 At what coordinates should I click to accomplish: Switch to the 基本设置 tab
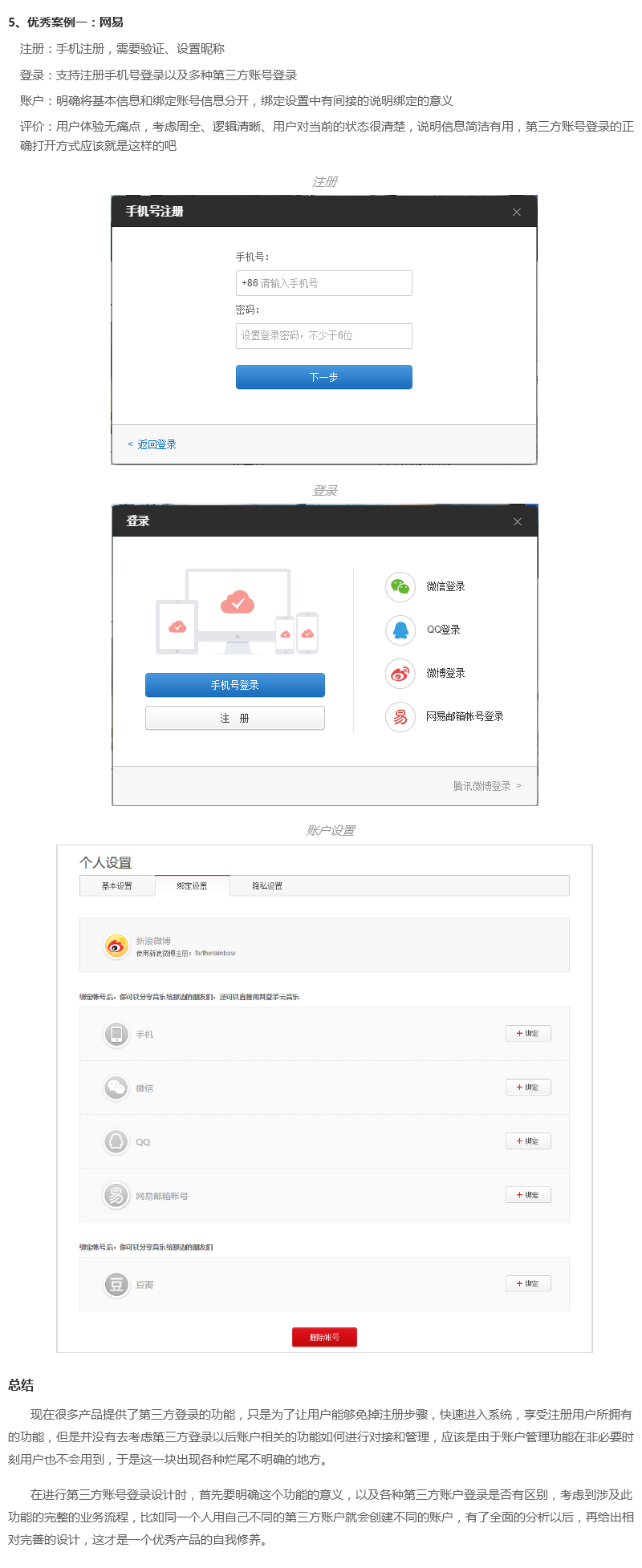click(117, 886)
